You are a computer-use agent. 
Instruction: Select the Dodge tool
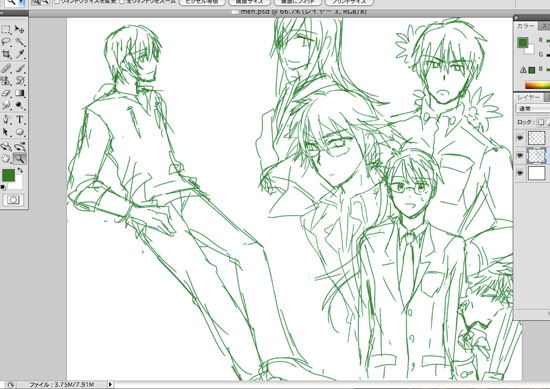pos(20,105)
